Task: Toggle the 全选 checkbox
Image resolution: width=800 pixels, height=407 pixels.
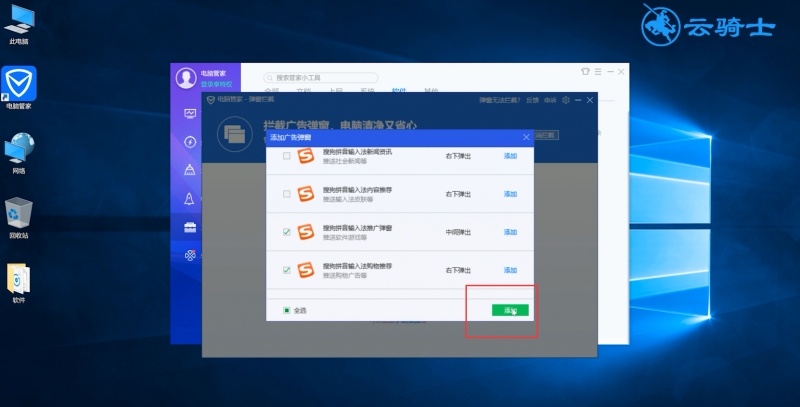Action: coord(287,310)
